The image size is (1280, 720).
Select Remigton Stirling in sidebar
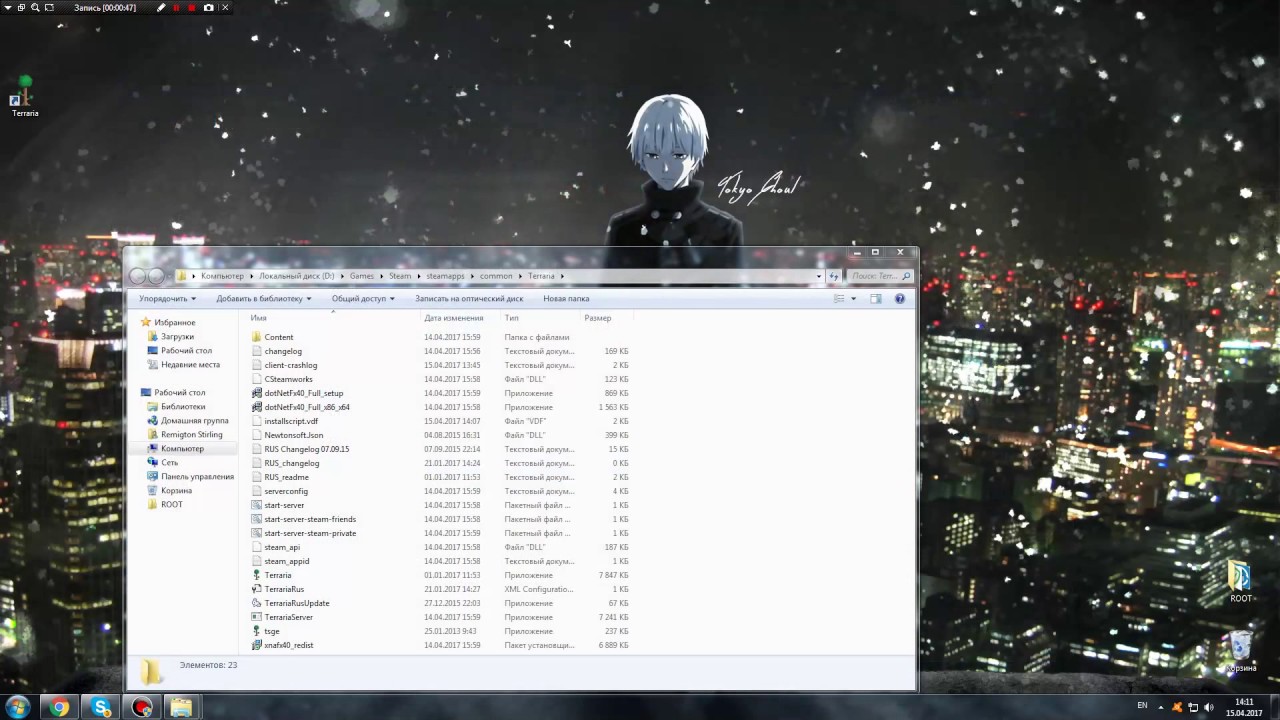pyautogui.click(x=191, y=435)
